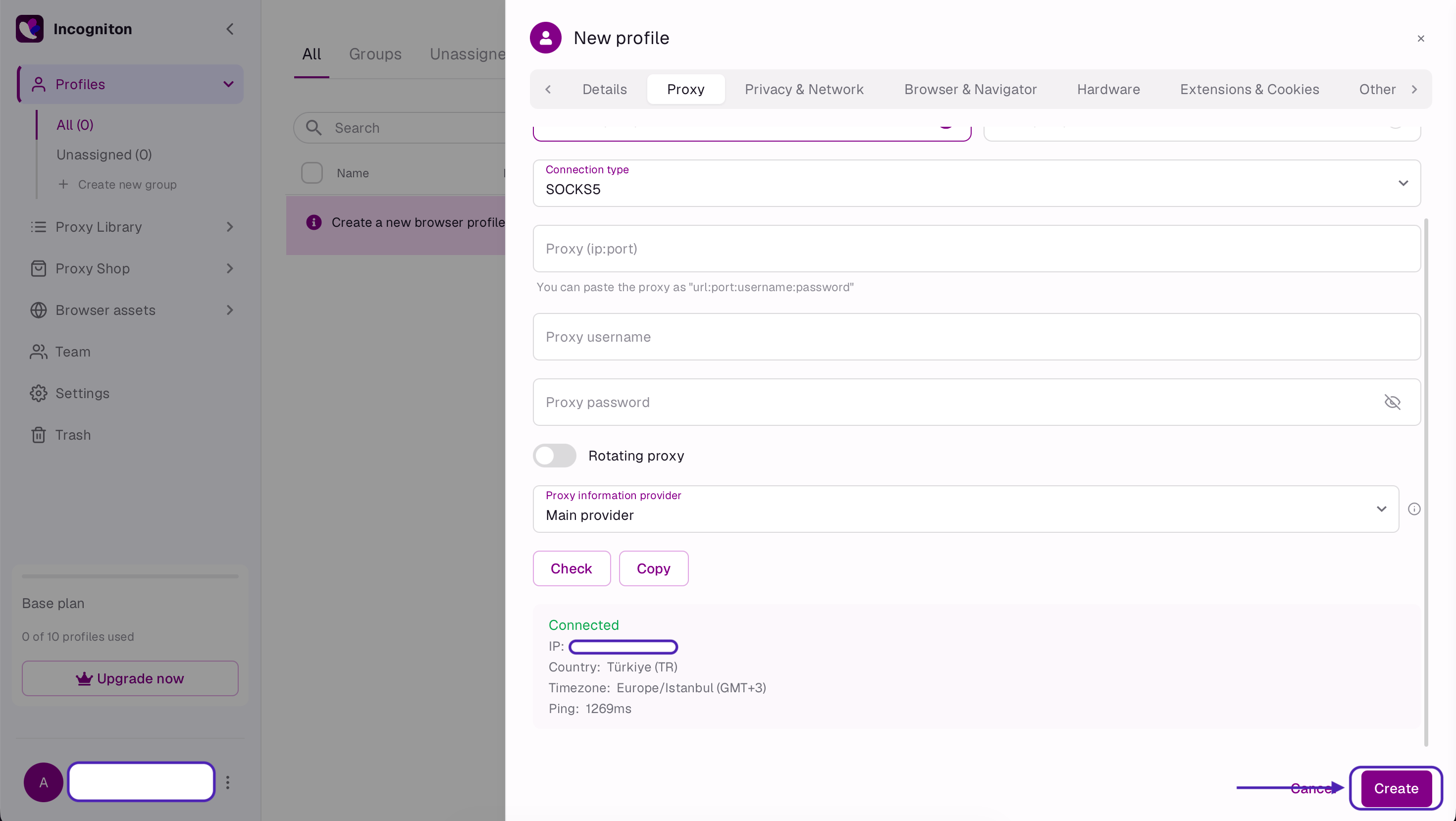The height and width of the screenshot is (821, 1456).
Task: Open the Browser & Navigator tab
Action: click(x=970, y=89)
